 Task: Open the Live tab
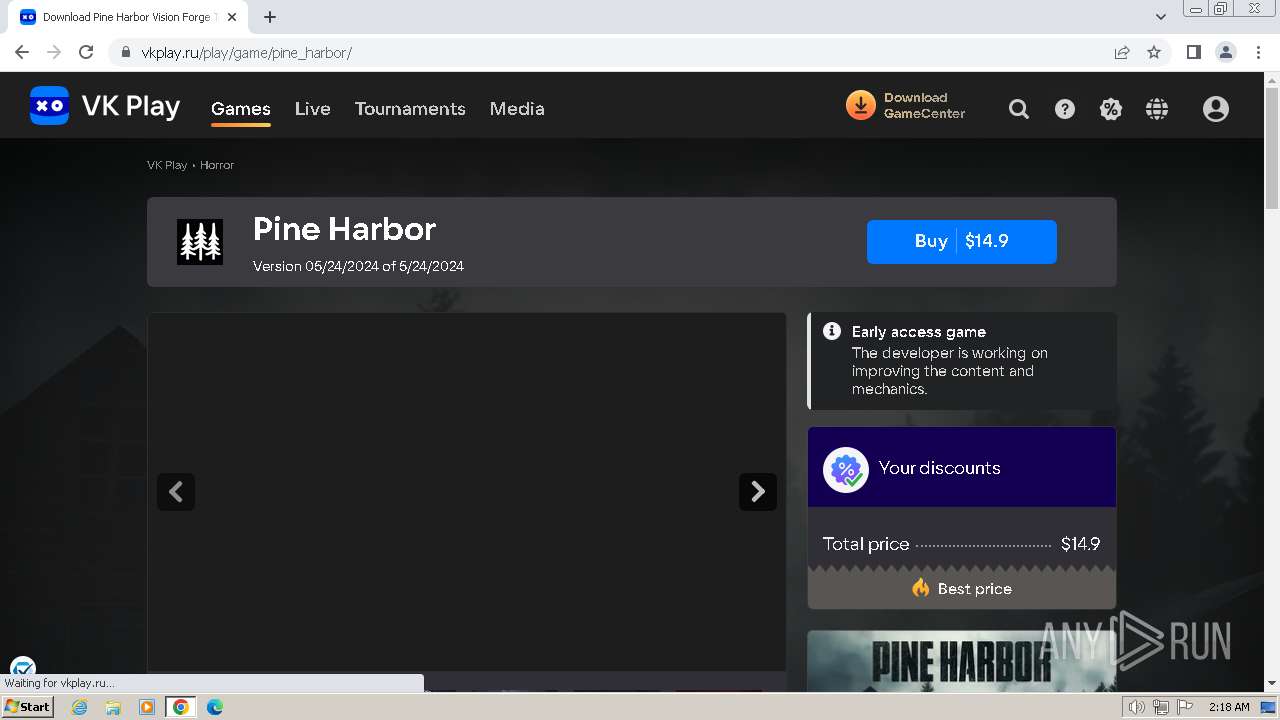(x=313, y=109)
